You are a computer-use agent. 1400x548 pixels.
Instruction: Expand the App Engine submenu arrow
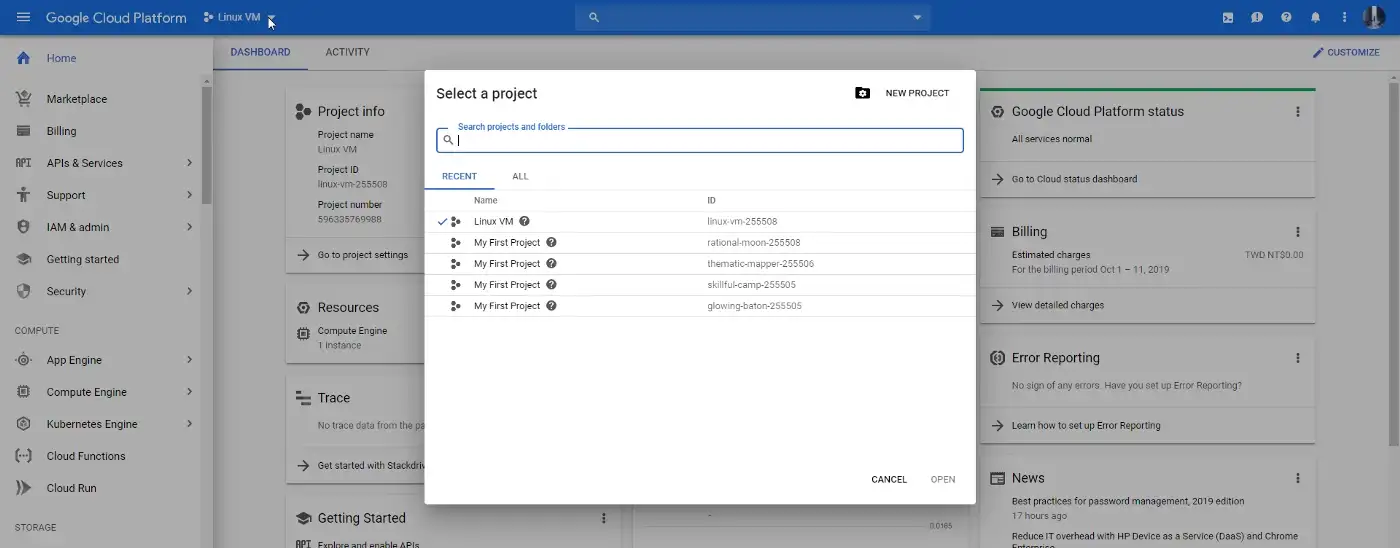pos(189,360)
